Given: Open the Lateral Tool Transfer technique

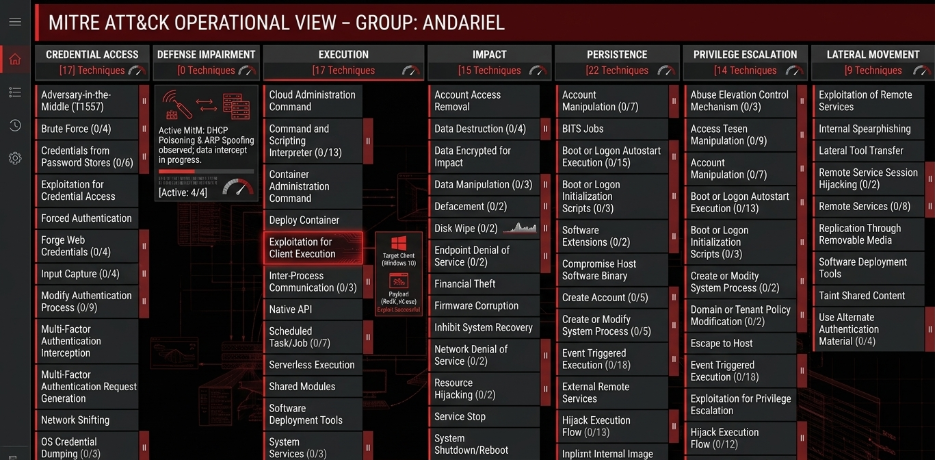Looking at the screenshot, I should tap(869, 150).
